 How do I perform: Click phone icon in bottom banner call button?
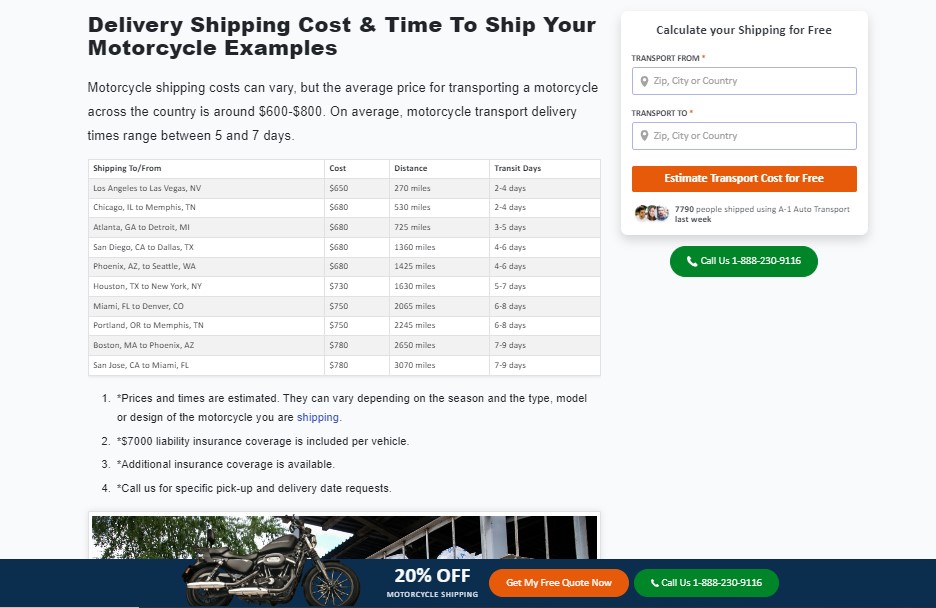pos(654,583)
